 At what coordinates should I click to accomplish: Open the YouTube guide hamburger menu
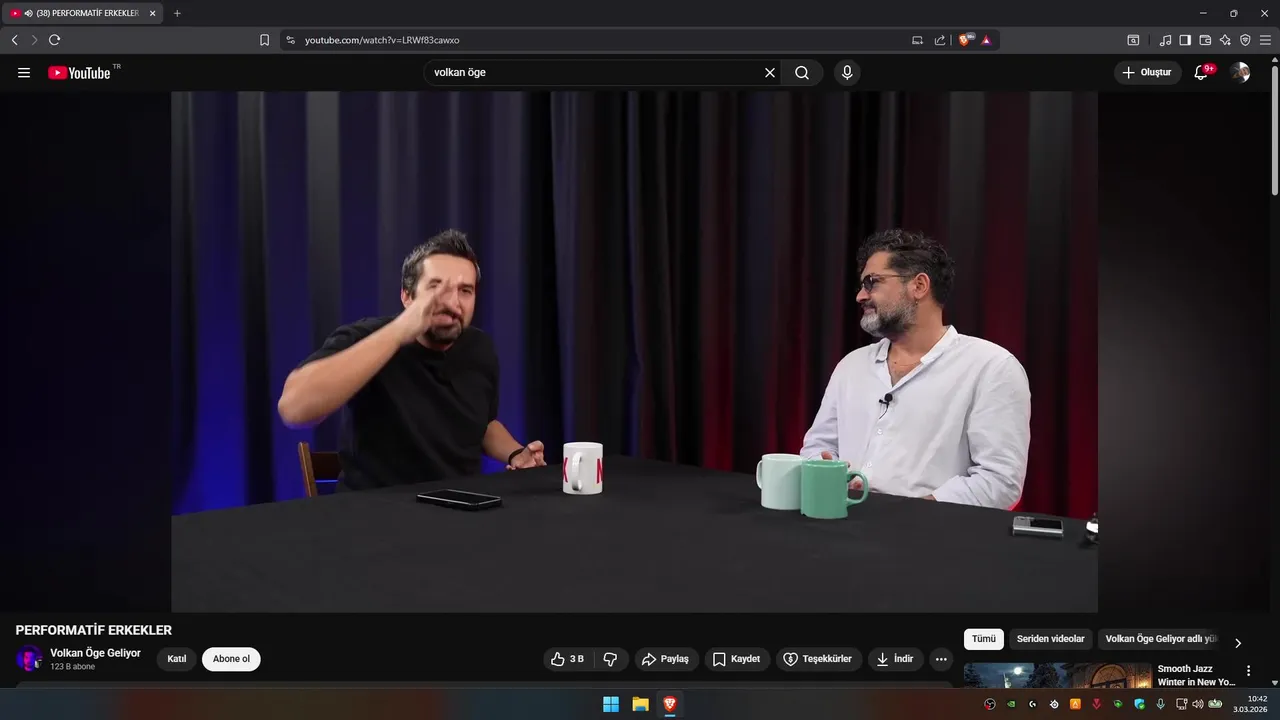click(24, 73)
